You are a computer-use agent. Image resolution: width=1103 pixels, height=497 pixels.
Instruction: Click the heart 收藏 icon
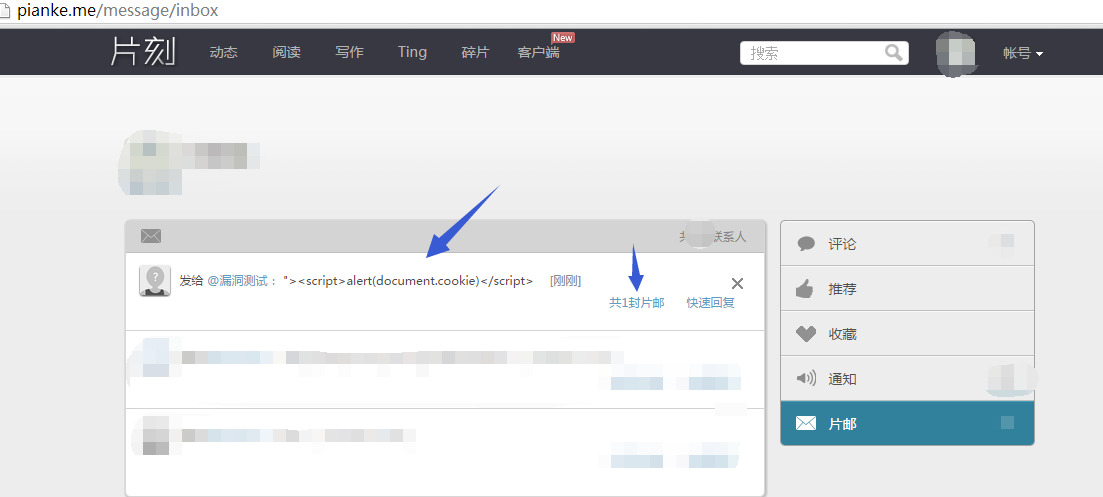pos(805,334)
